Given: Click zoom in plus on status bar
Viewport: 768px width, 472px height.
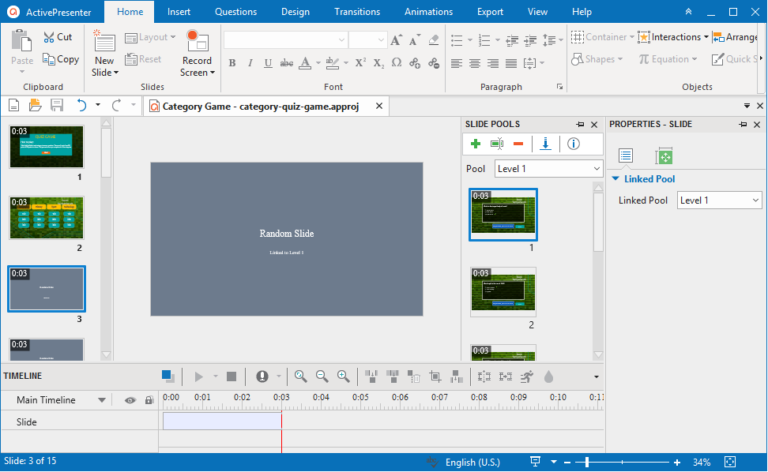Looking at the screenshot, I should click(x=677, y=462).
